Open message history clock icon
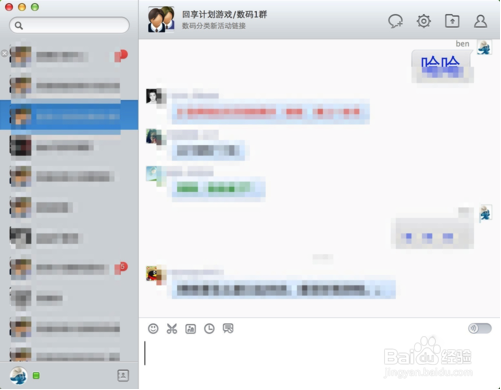501x390 pixels. click(x=209, y=329)
